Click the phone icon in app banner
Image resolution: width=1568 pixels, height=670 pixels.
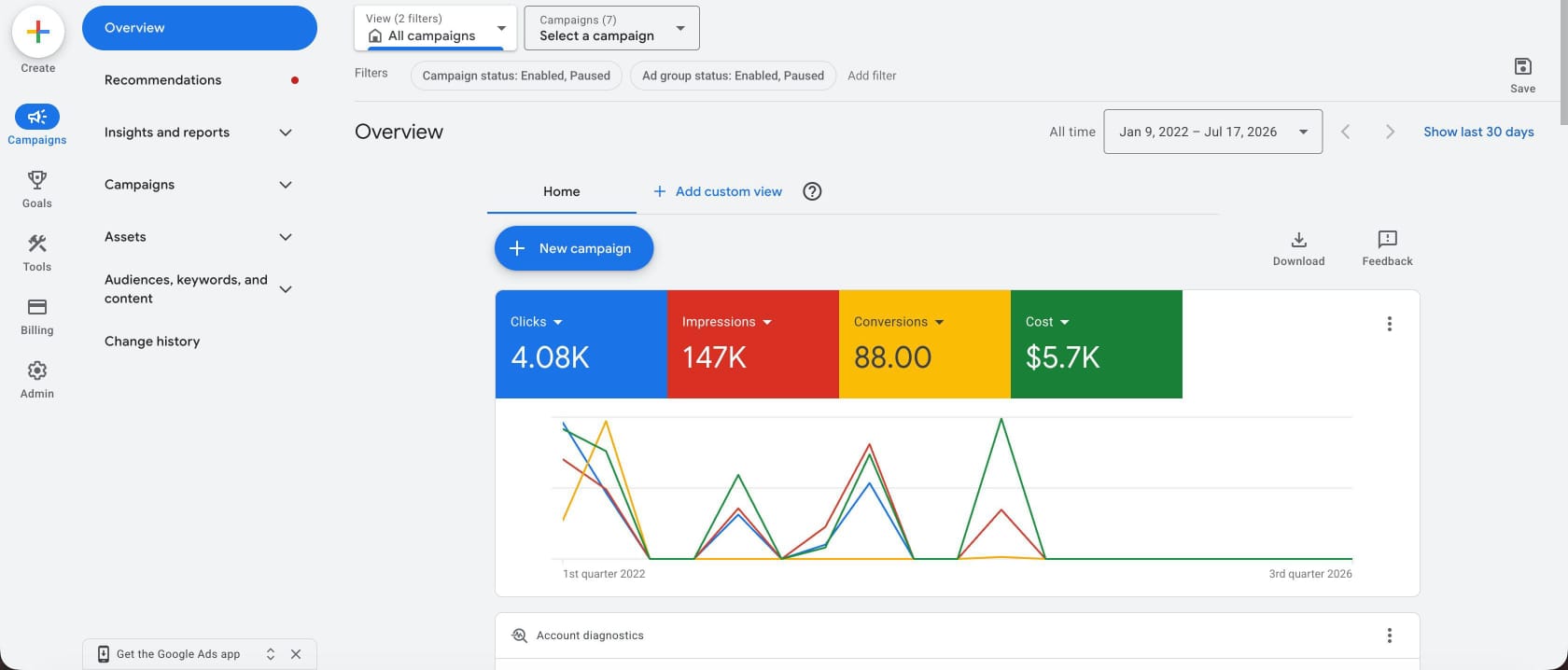click(104, 654)
